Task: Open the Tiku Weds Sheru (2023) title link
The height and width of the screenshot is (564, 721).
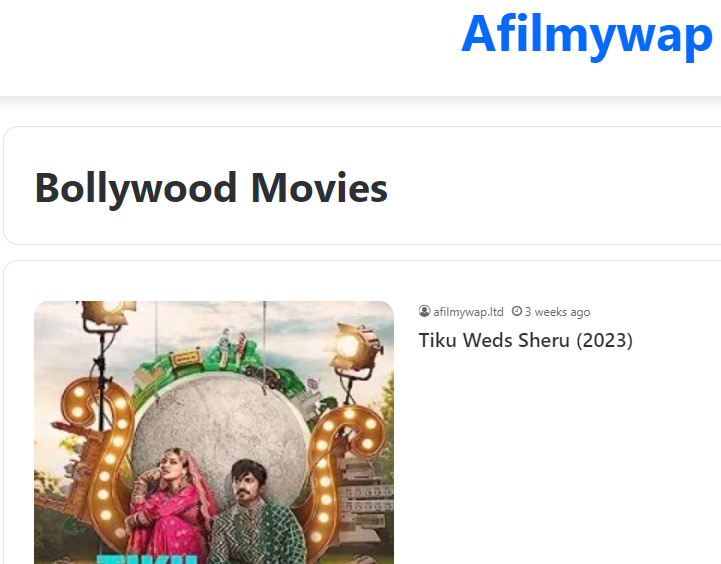Action: tap(526, 341)
